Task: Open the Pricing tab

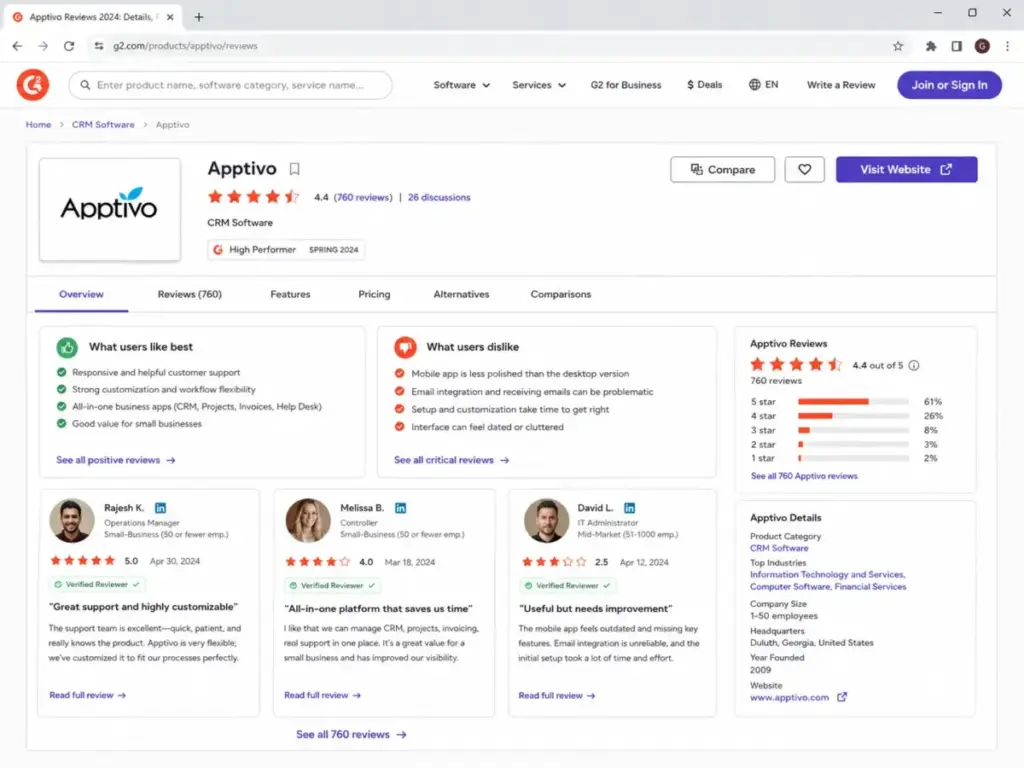Action: (x=374, y=295)
